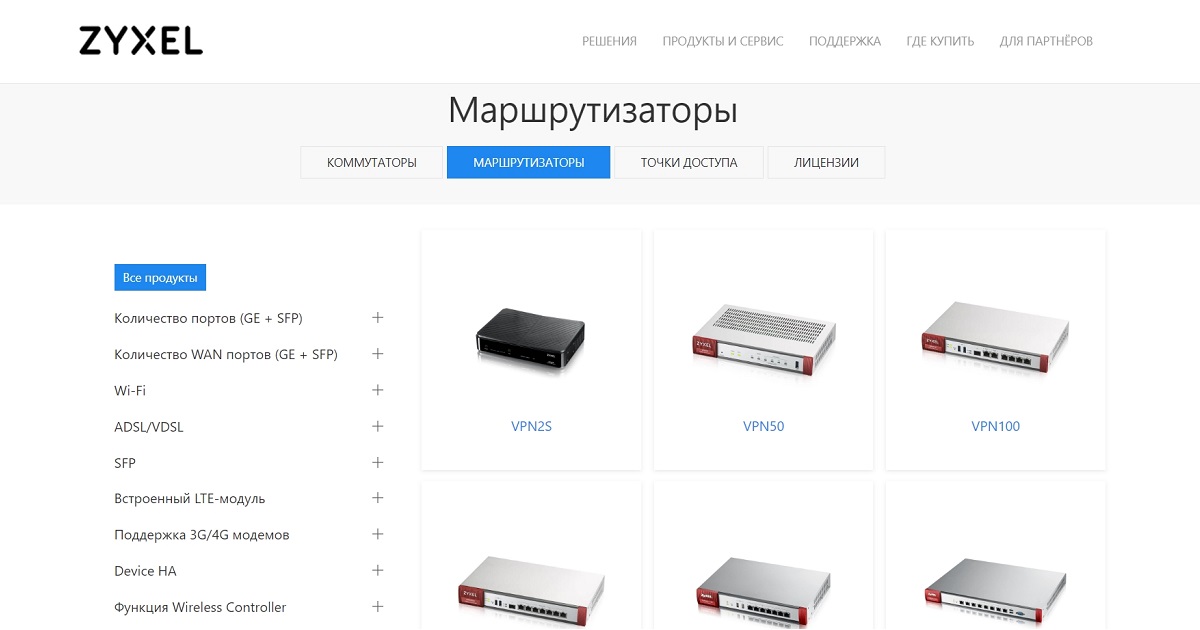Click the Все продукты button
Image resolution: width=1200 pixels, height=630 pixels.
point(160,277)
